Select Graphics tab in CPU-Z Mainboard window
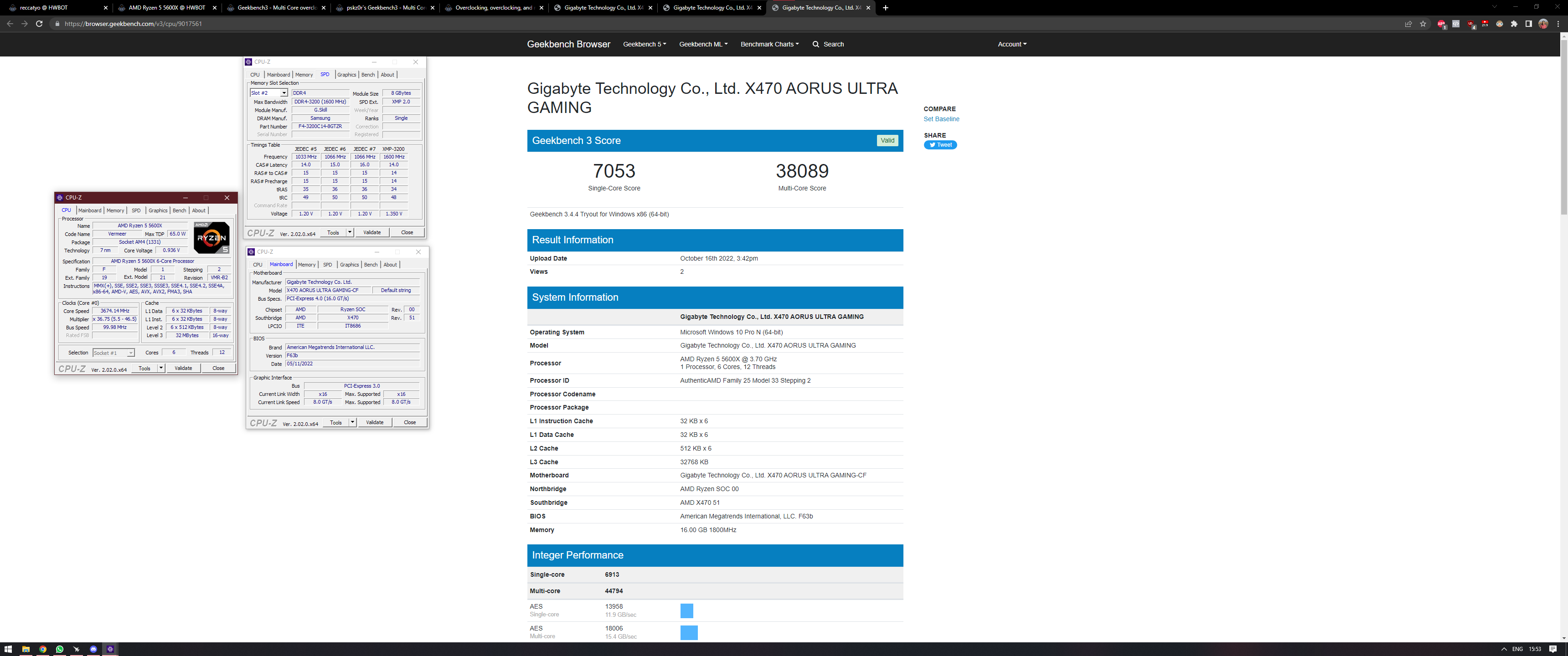Viewport: 1568px width, 656px height. click(x=350, y=265)
